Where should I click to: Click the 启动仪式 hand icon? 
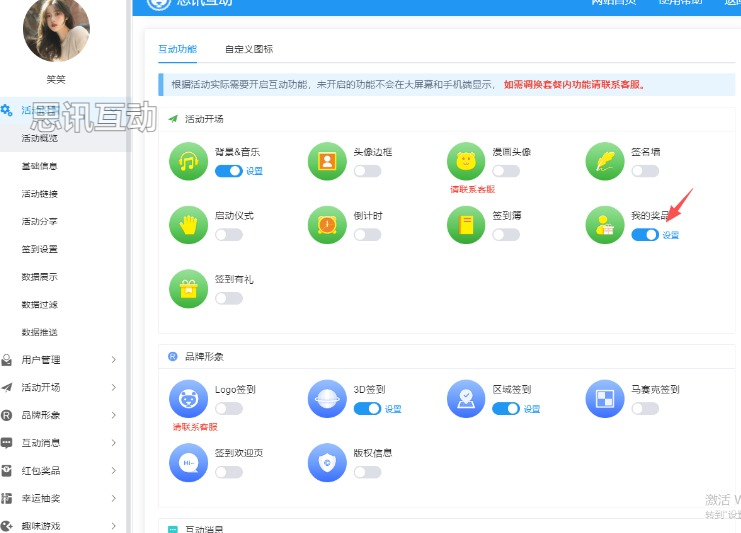pos(188,225)
